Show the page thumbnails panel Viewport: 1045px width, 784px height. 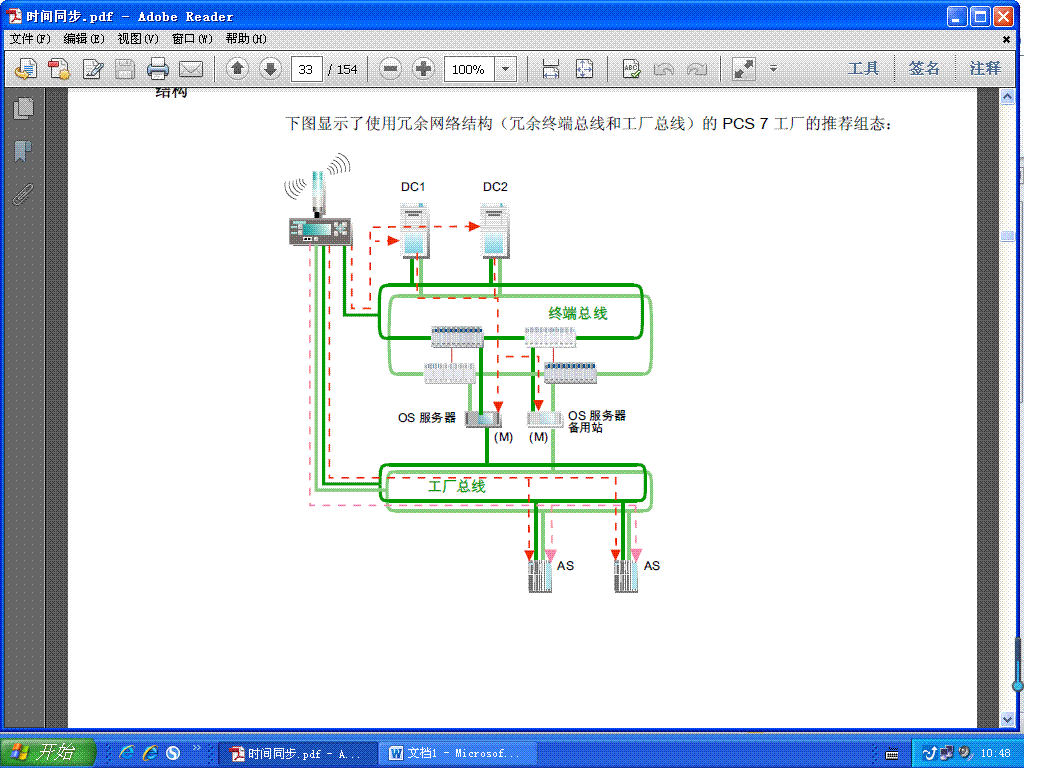(23, 109)
